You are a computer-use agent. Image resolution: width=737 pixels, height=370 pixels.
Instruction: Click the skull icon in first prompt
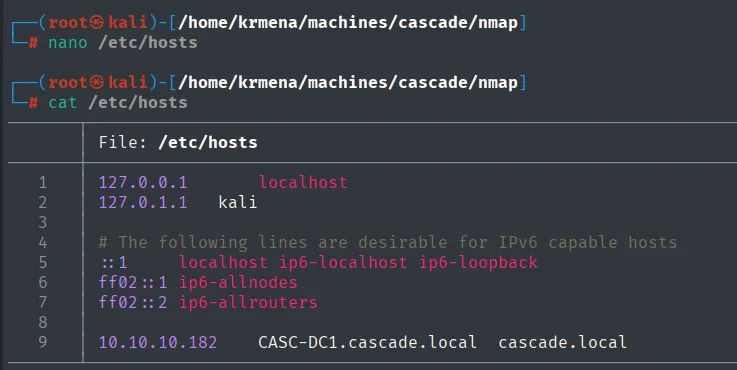tap(97, 23)
